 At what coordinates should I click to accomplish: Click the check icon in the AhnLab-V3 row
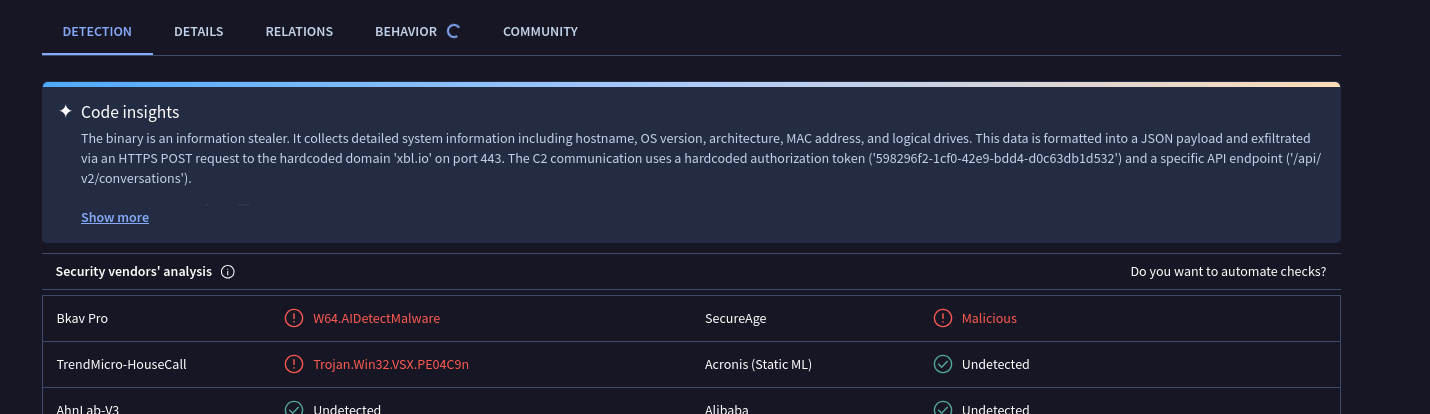pyautogui.click(x=294, y=408)
